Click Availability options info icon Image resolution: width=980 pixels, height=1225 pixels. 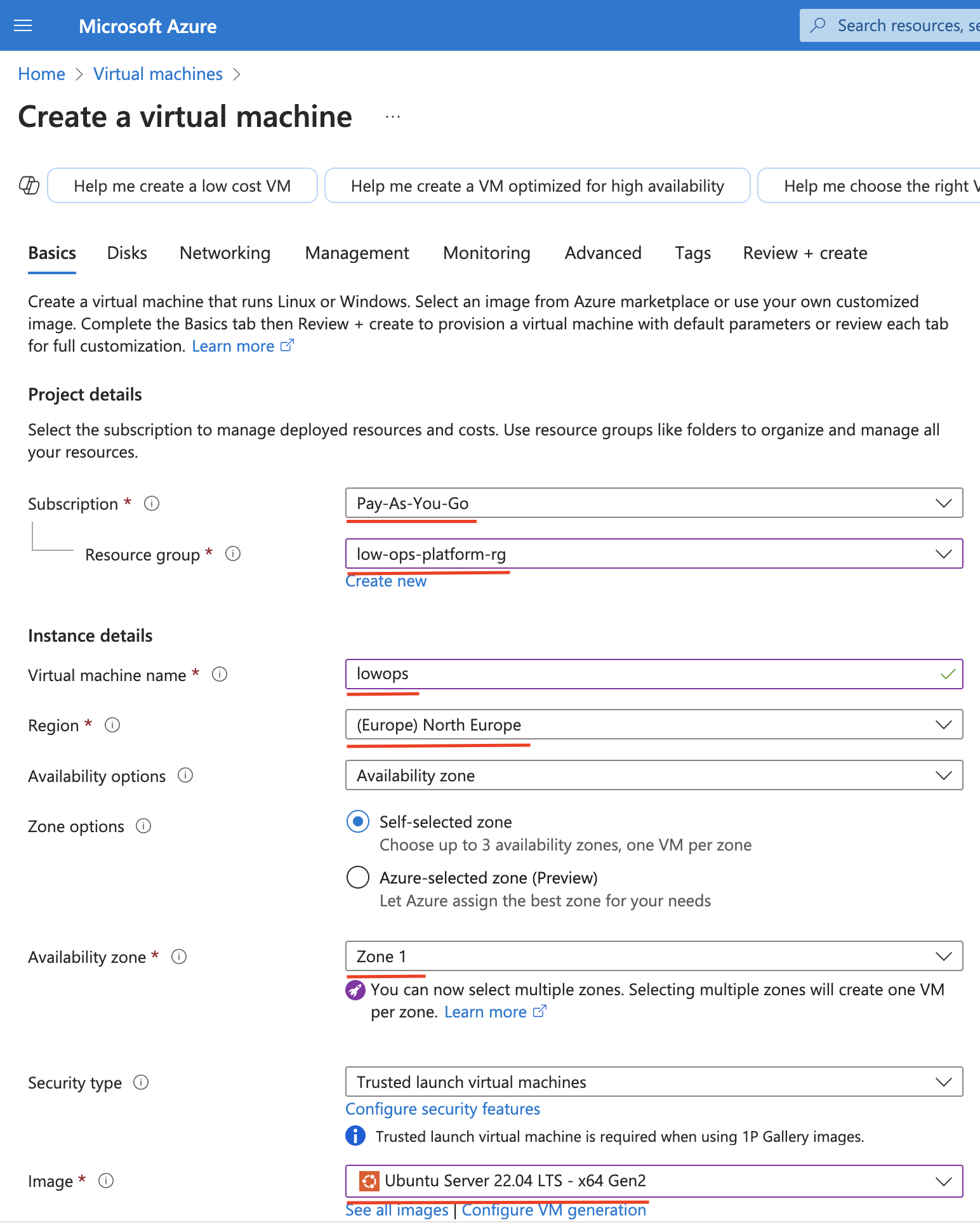pyautogui.click(x=185, y=775)
